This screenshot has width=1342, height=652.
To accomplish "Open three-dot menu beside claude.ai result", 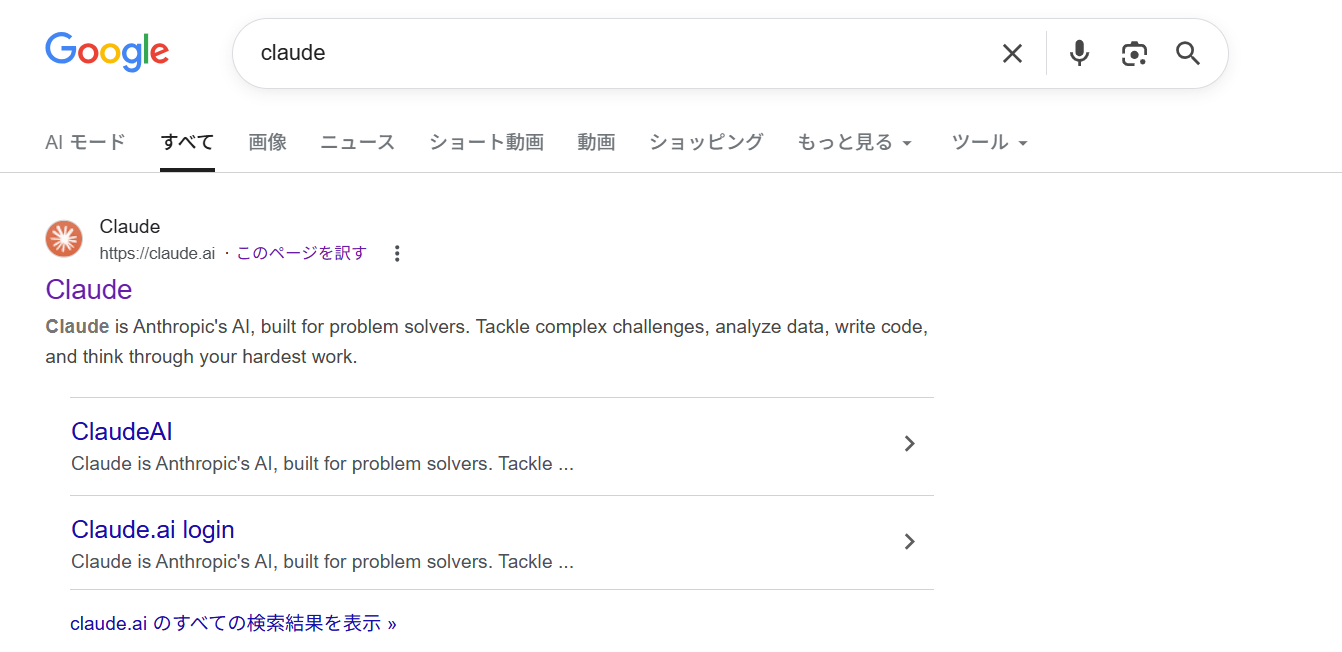I will [397, 253].
